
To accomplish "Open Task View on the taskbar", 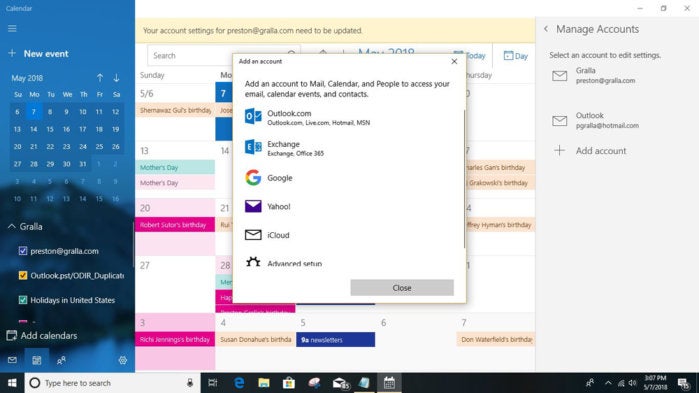I will click(x=213, y=383).
